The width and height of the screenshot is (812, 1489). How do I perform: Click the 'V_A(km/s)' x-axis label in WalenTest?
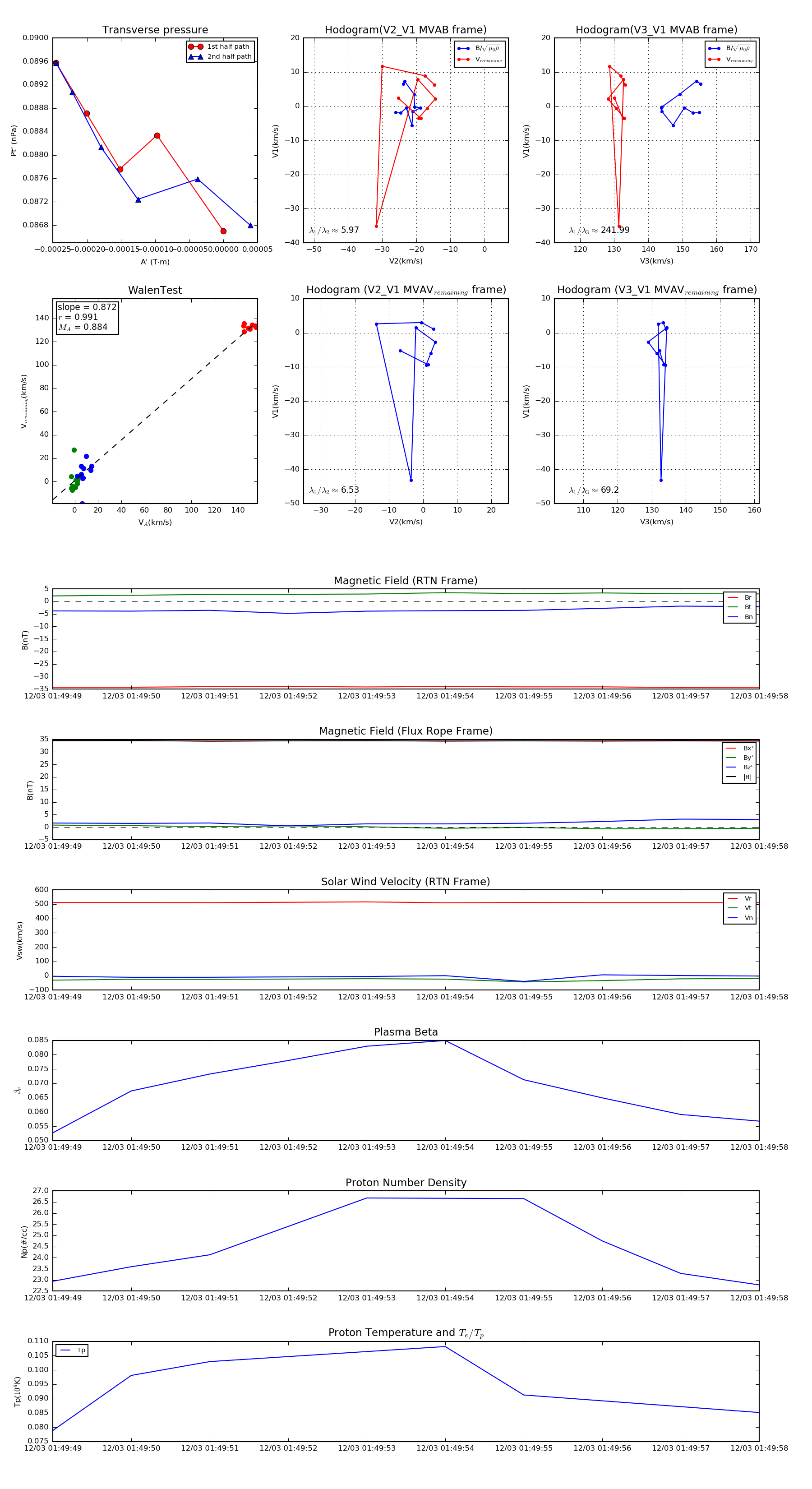coord(155,523)
